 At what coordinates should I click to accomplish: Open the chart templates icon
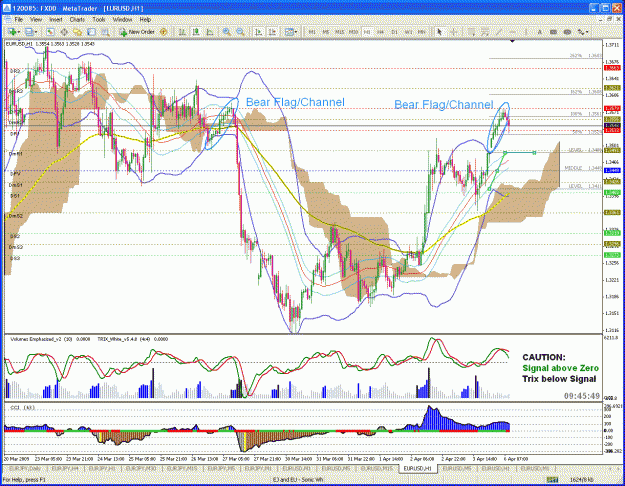[289, 32]
